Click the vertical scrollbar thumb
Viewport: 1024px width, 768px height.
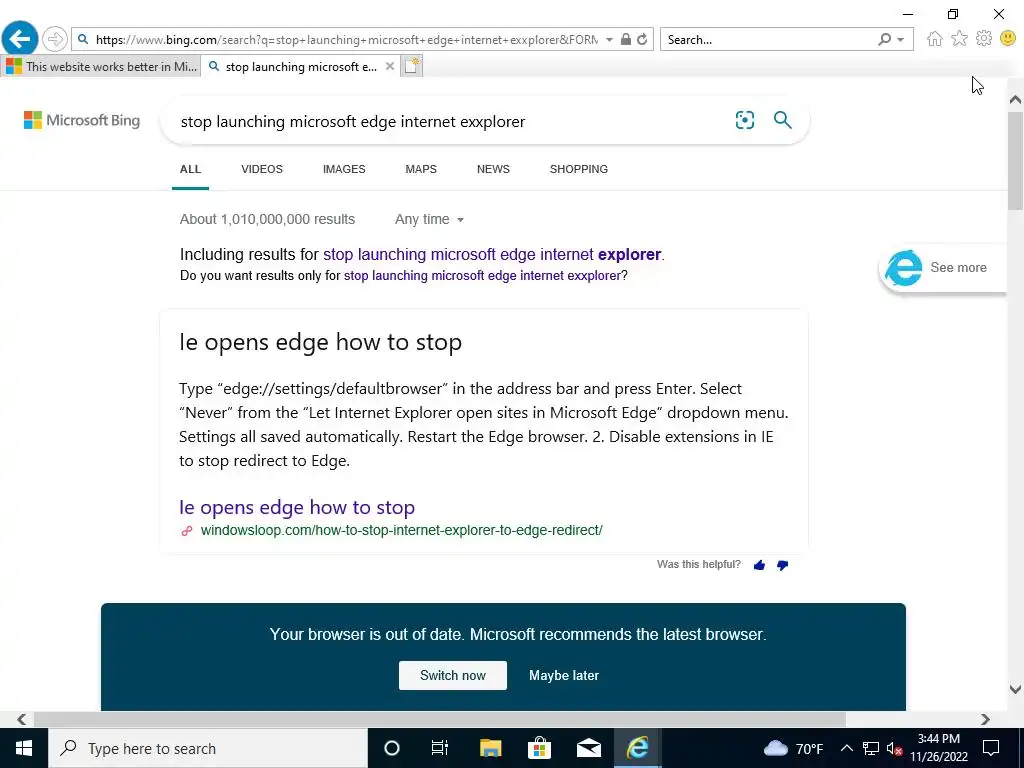coord(1015,161)
